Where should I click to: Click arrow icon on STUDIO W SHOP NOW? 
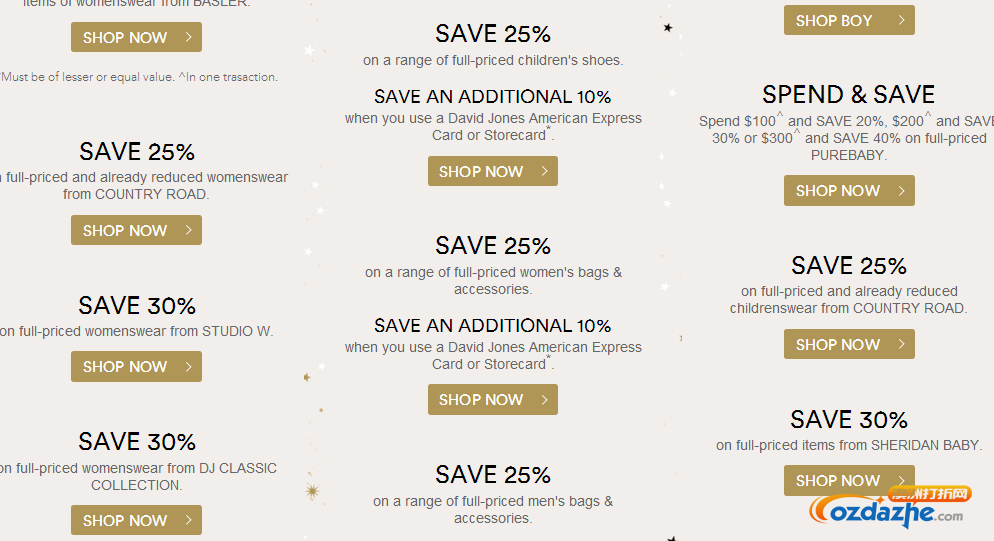pos(188,366)
